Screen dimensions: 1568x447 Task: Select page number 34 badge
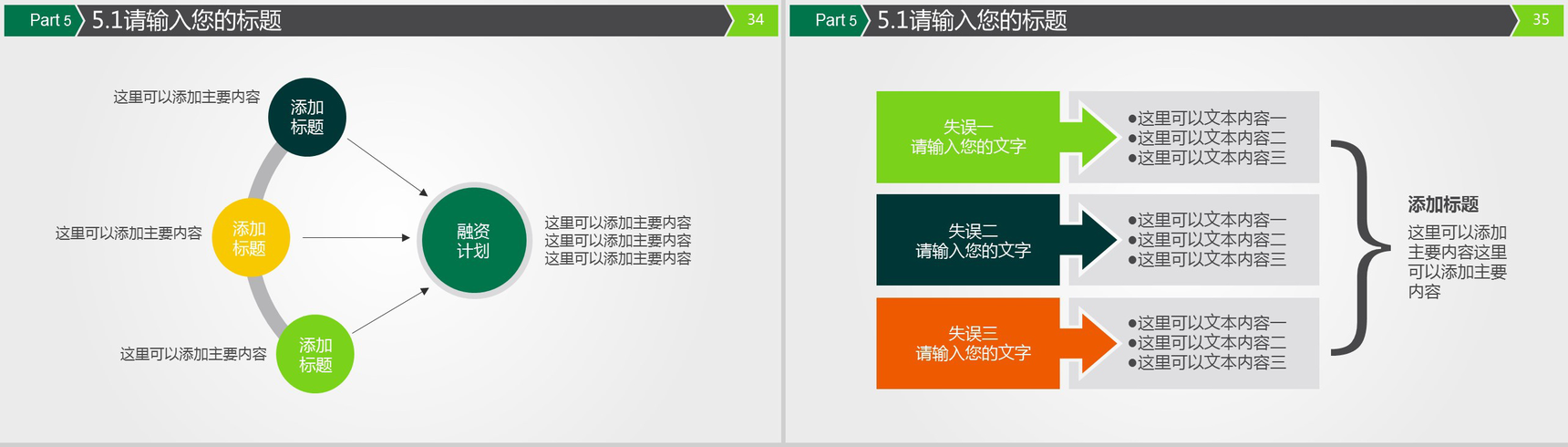click(756, 20)
